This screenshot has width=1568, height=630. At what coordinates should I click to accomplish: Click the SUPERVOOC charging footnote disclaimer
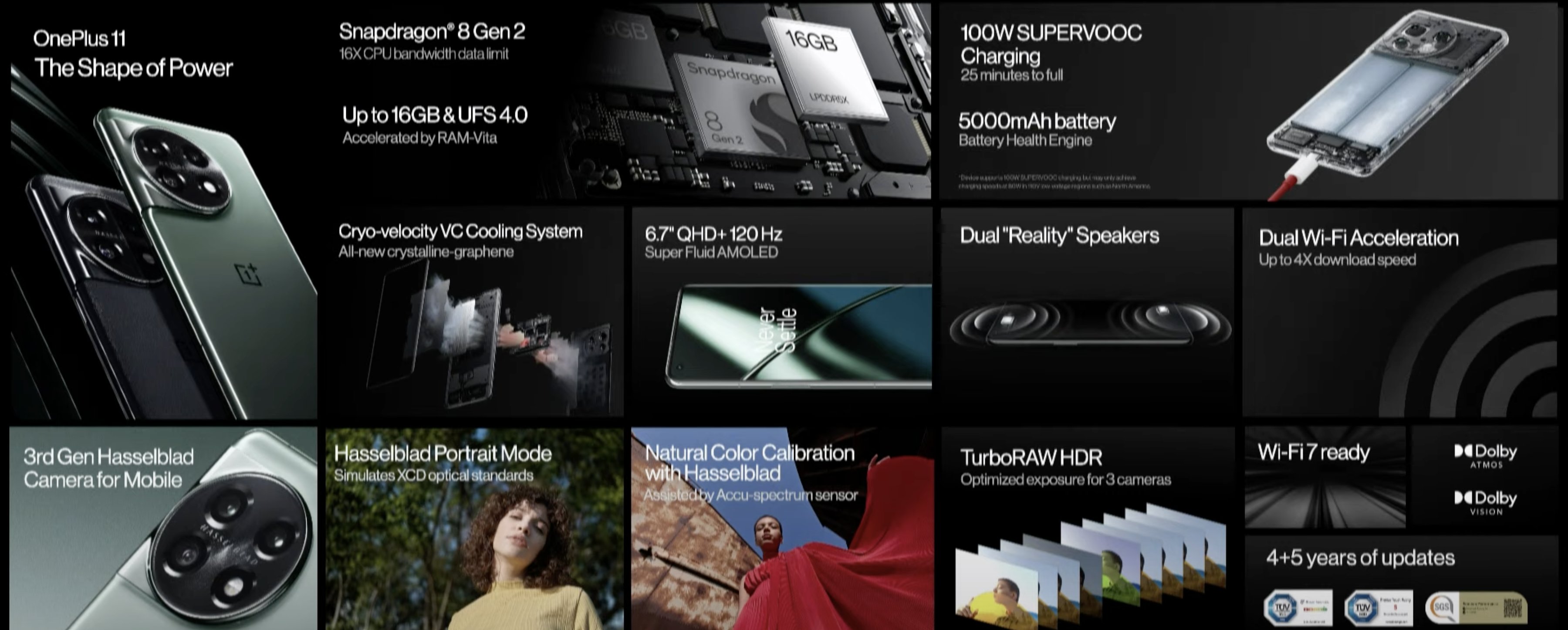pos(1054,182)
